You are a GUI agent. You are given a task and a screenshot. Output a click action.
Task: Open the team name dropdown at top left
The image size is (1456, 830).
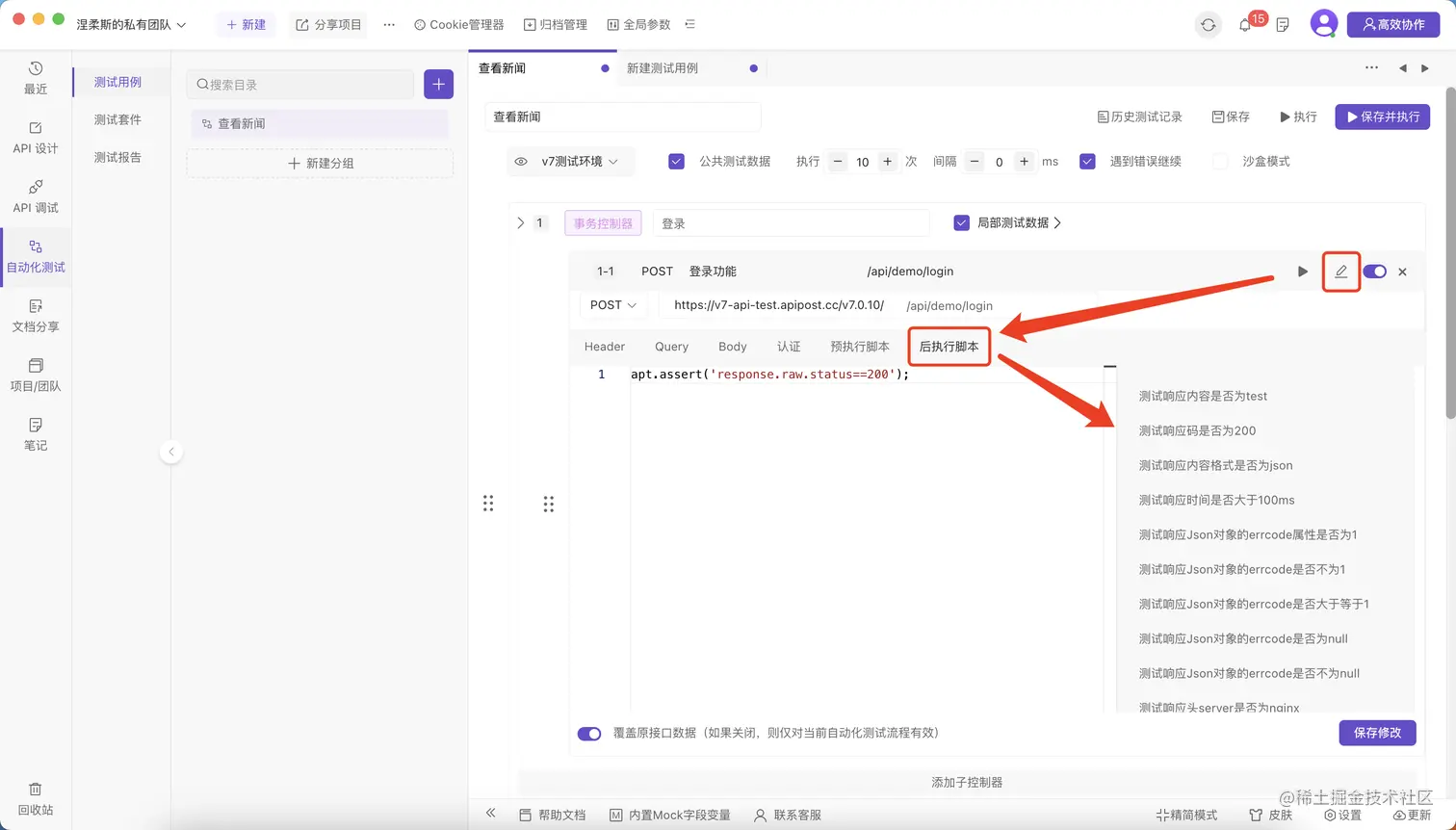pos(131,25)
